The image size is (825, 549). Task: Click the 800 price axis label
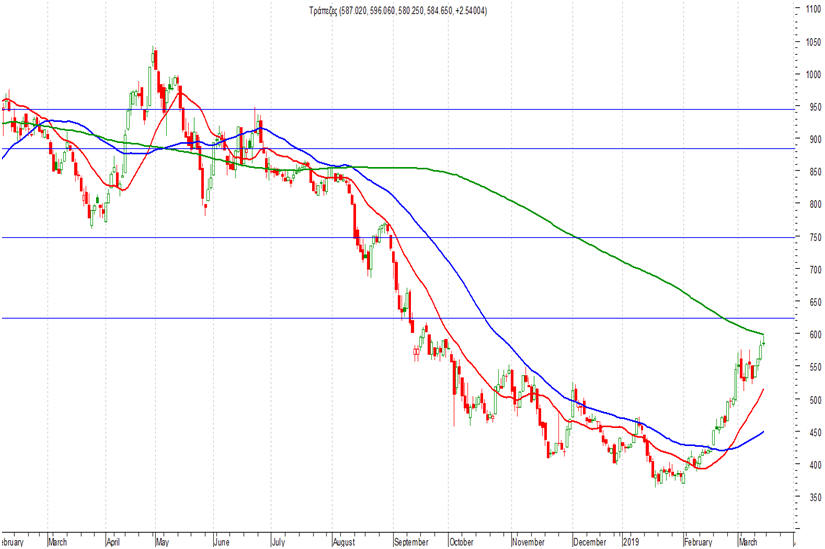click(x=814, y=204)
